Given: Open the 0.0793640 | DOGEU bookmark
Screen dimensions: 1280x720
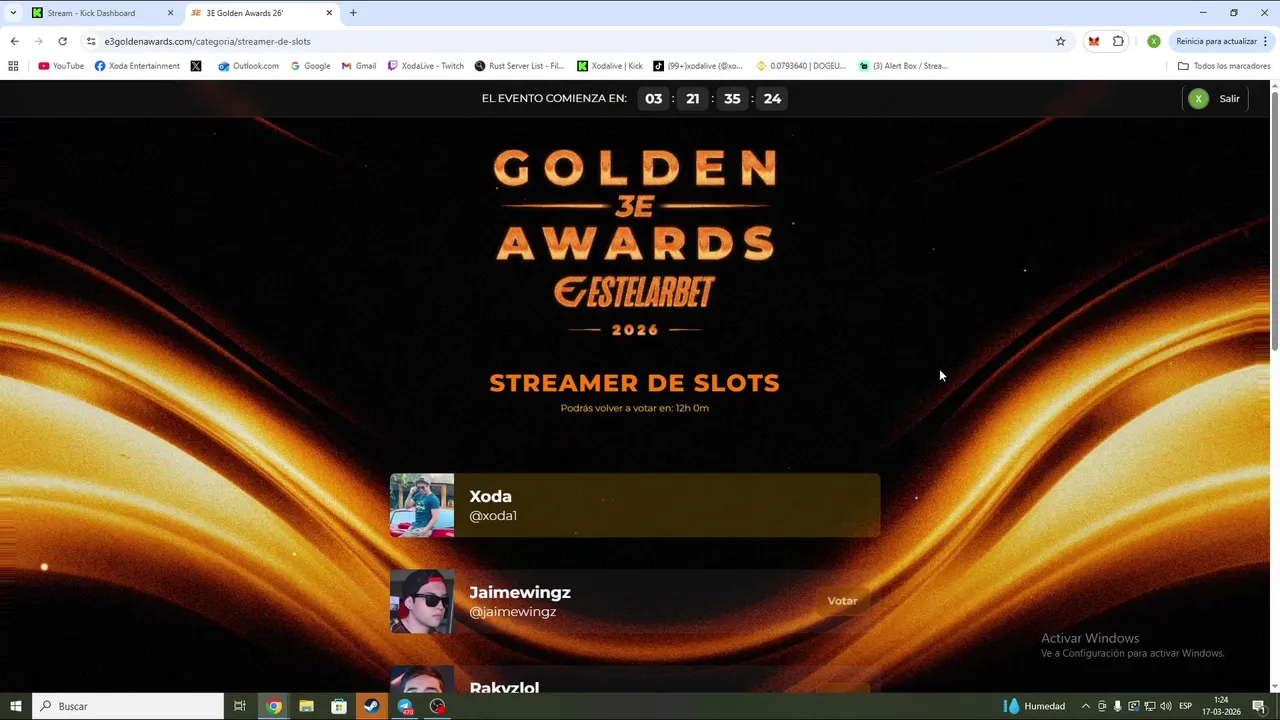Looking at the screenshot, I should pyautogui.click(x=802, y=66).
